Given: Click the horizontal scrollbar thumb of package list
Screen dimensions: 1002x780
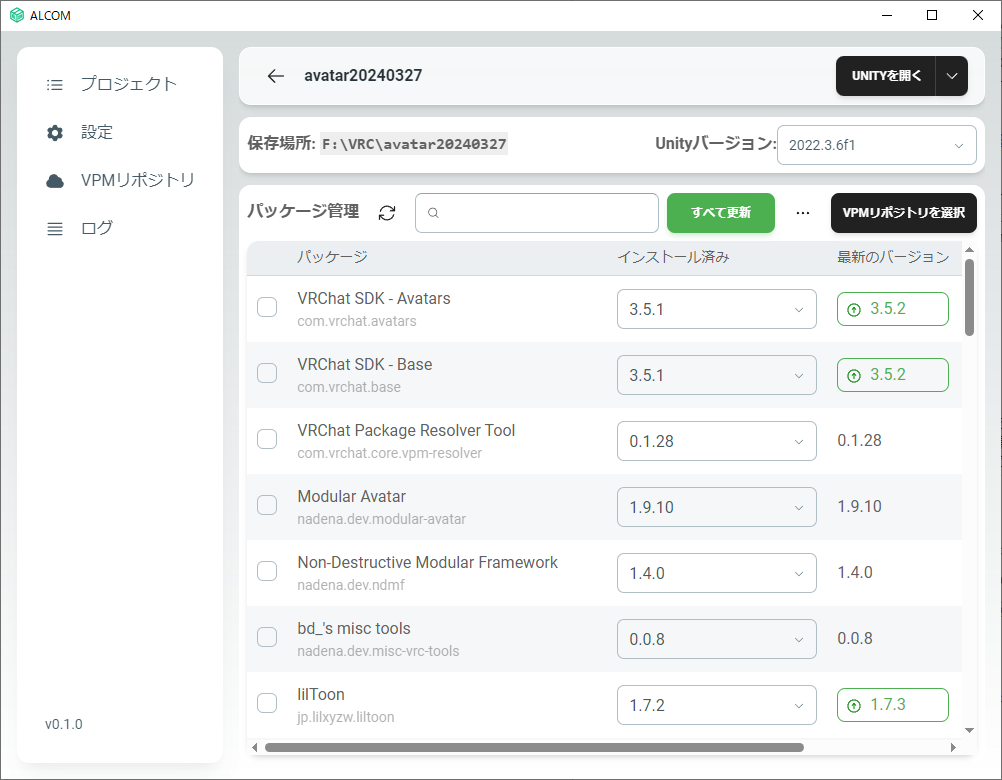Looking at the screenshot, I should pos(534,747).
